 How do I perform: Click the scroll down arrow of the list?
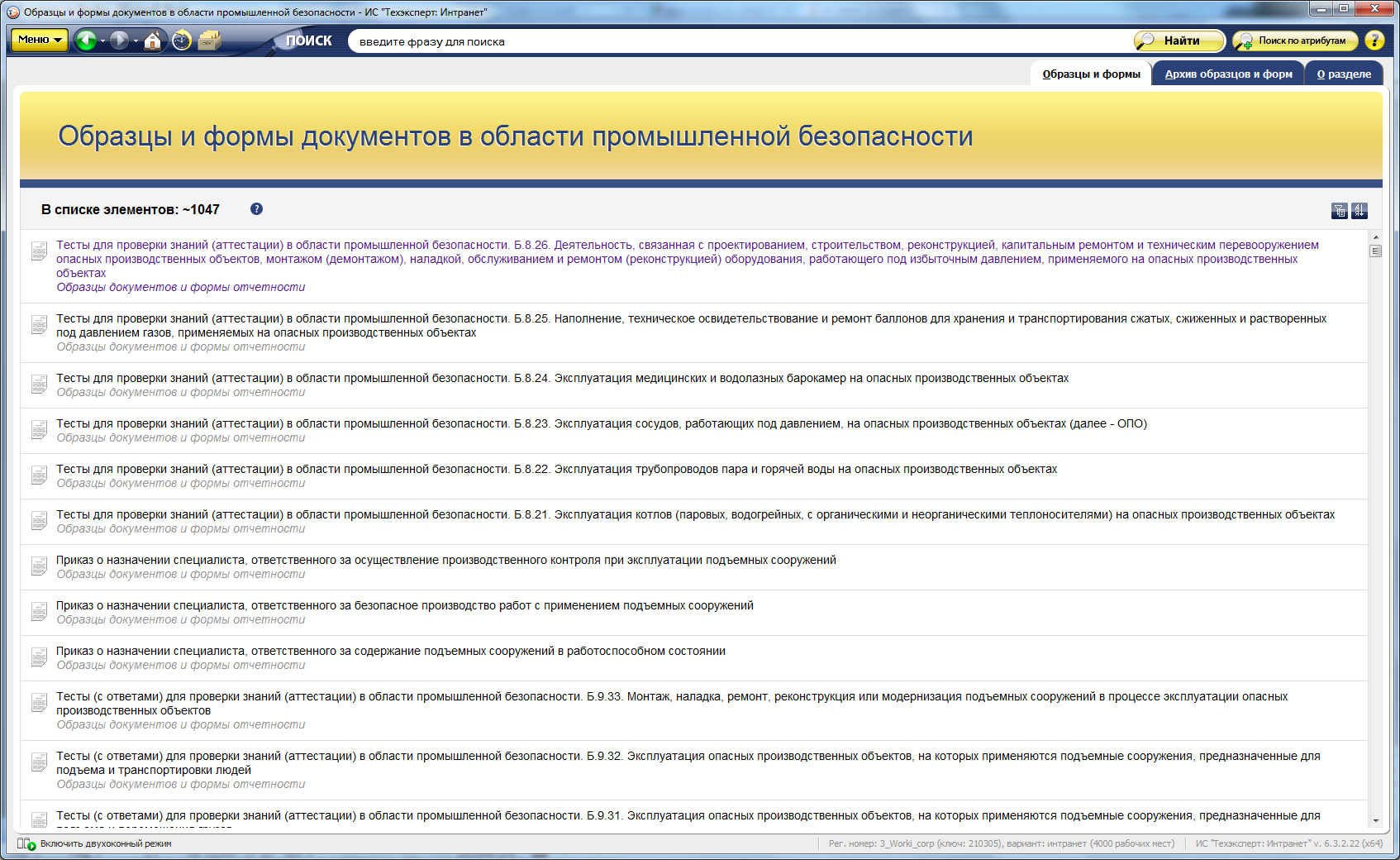[x=1376, y=820]
